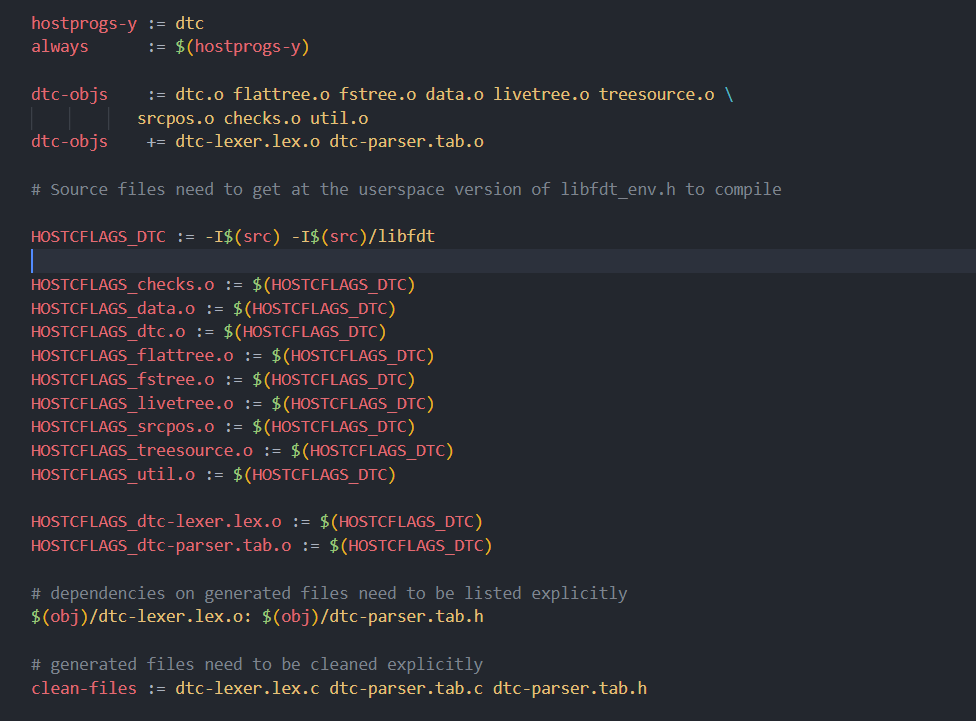Click 'HOSTCFLAGS_livetree.o' variable
The height and width of the screenshot is (721, 976).
pyautogui.click(x=133, y=403)
